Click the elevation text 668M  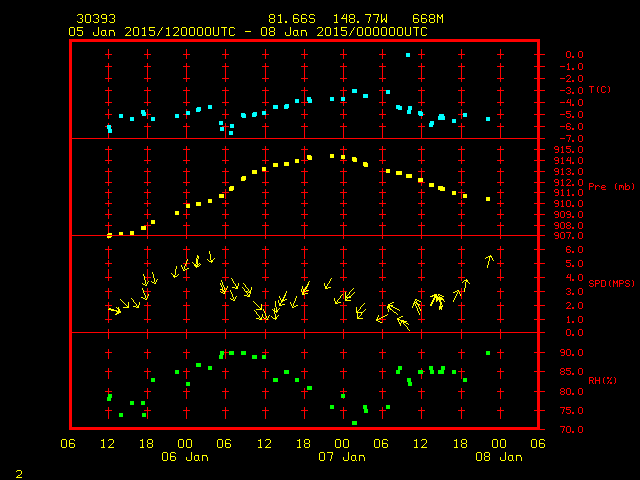click(428, 19)
